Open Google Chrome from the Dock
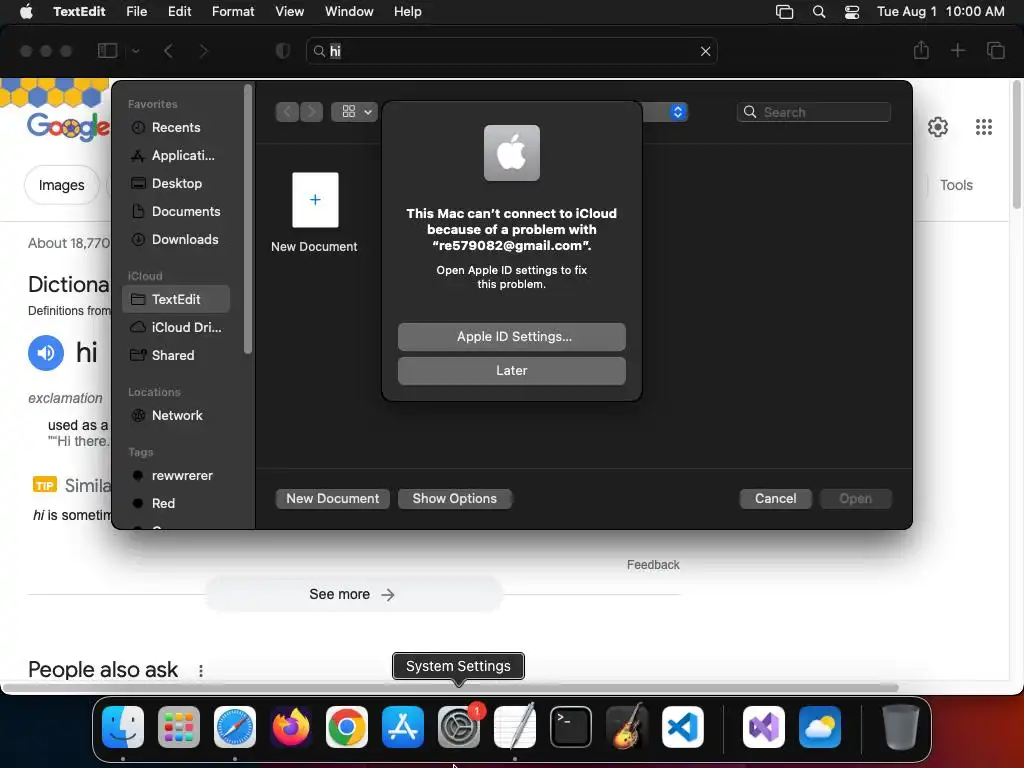 tap(347, 726)
